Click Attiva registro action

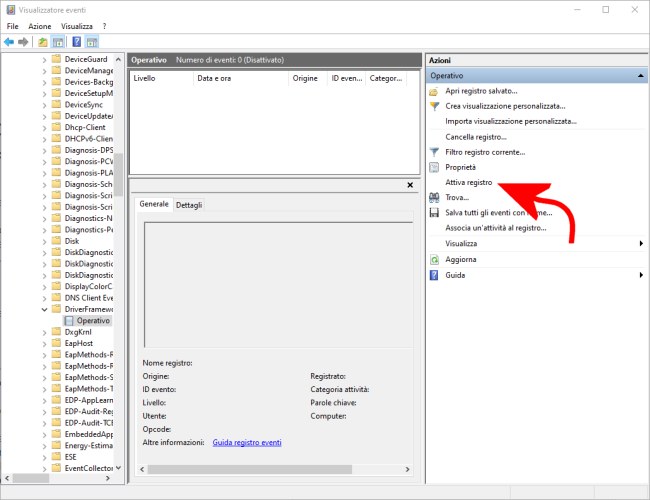[468, 182]
